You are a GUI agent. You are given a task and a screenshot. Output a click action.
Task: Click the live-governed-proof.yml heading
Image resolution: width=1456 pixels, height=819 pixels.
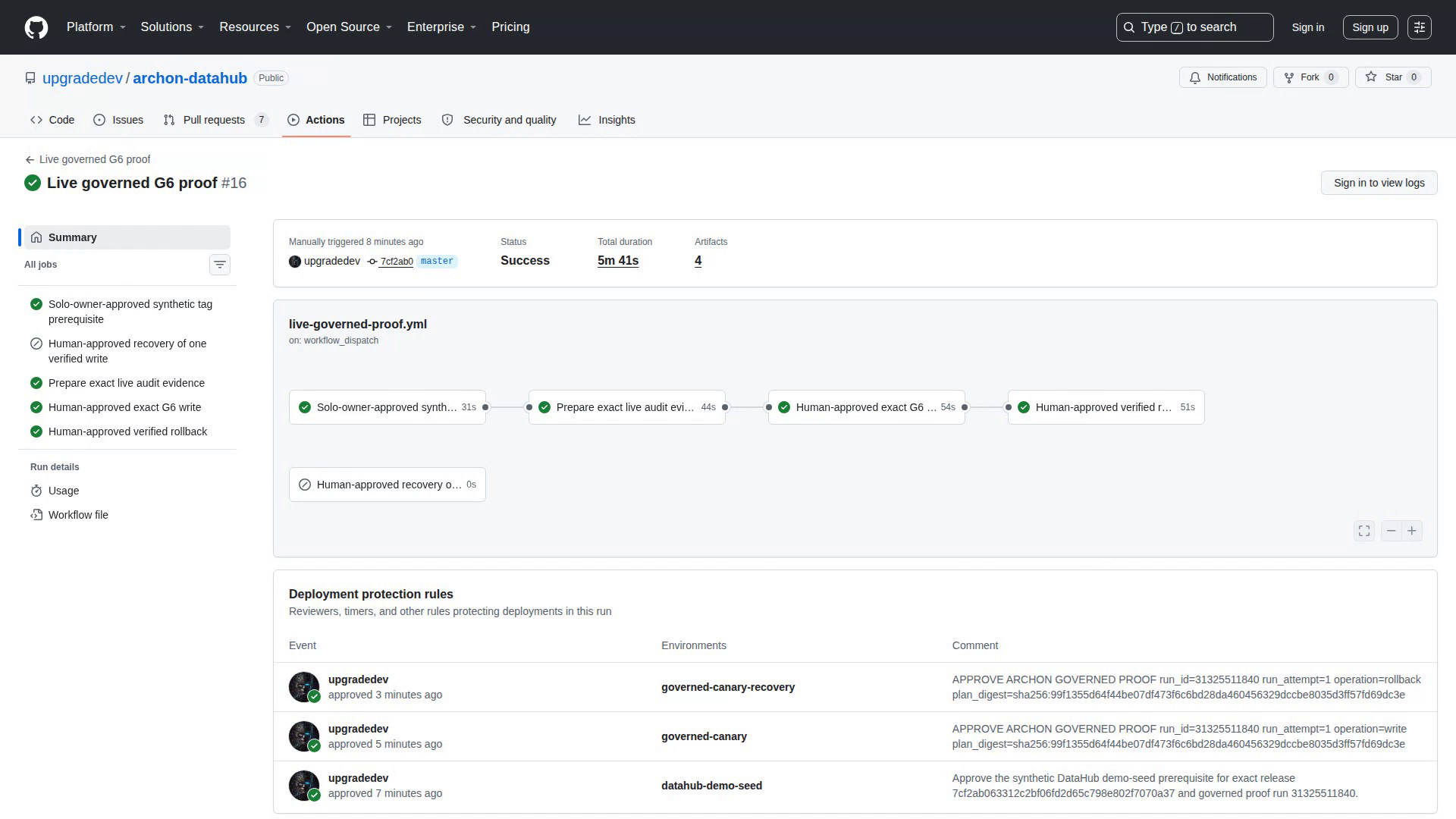point(358,324)
